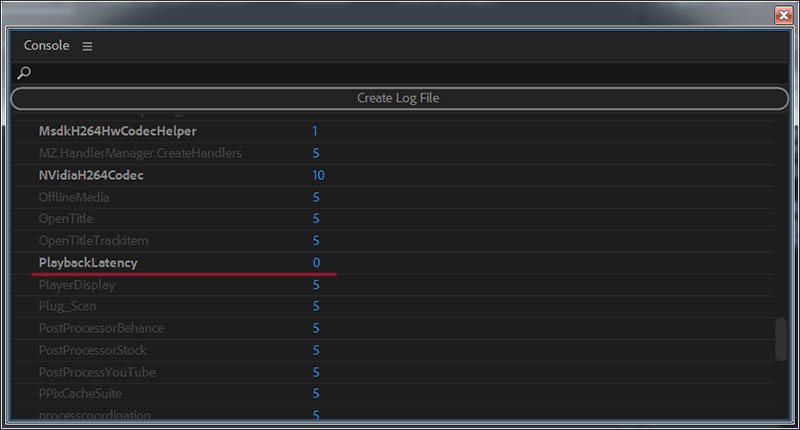Viewport: 800px width, 430px height.
Task: Edit MsdkH264HwCodecHelper value 1
Action: (x=315, y=131)
